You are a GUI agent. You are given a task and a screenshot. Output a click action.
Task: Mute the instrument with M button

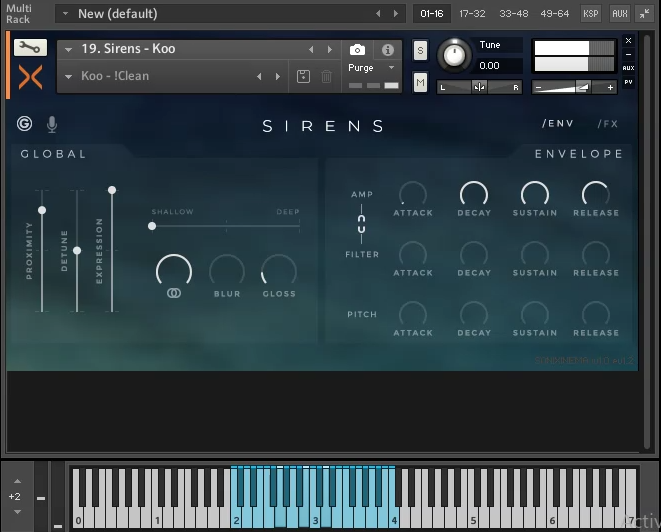pyautogui.click(x=420, y=82)
